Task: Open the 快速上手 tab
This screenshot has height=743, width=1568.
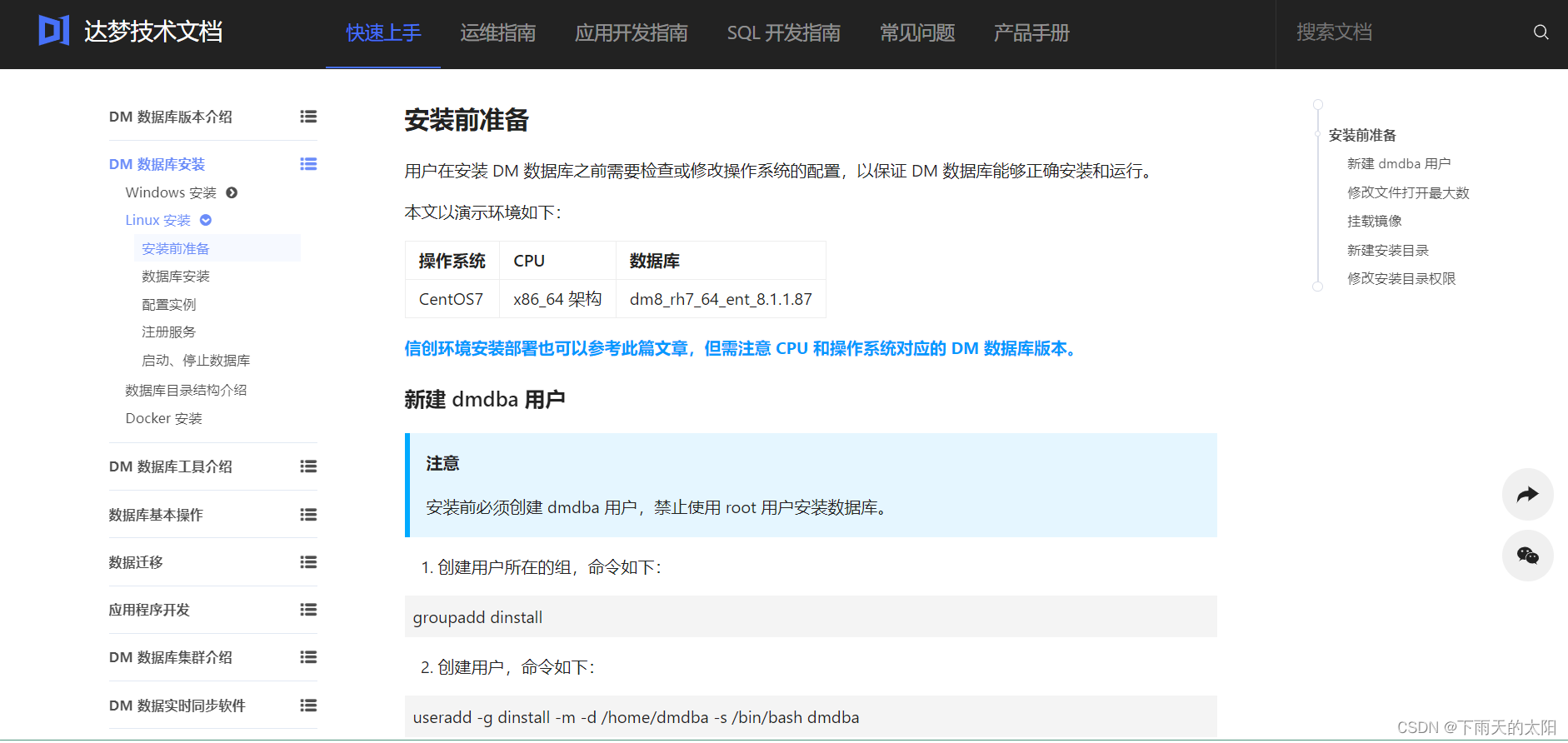Action: [383, 33]
